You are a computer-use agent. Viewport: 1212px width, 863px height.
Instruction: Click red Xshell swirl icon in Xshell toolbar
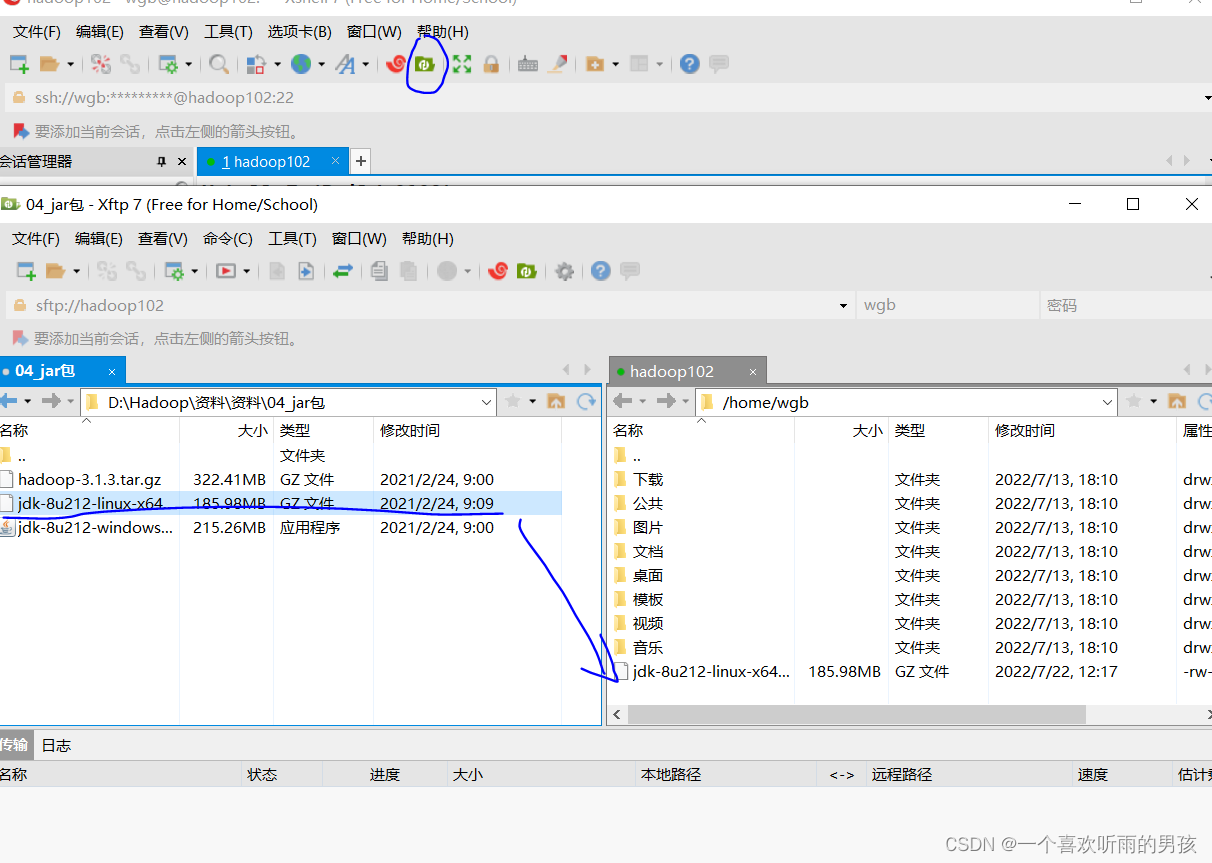pos(396,64)
